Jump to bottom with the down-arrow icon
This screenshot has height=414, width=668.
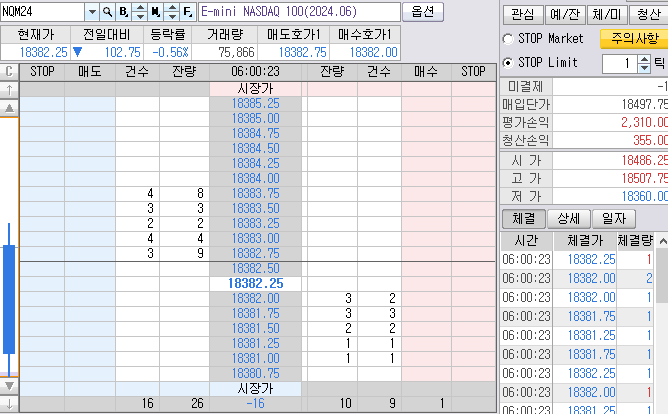[x=9, y=404]
